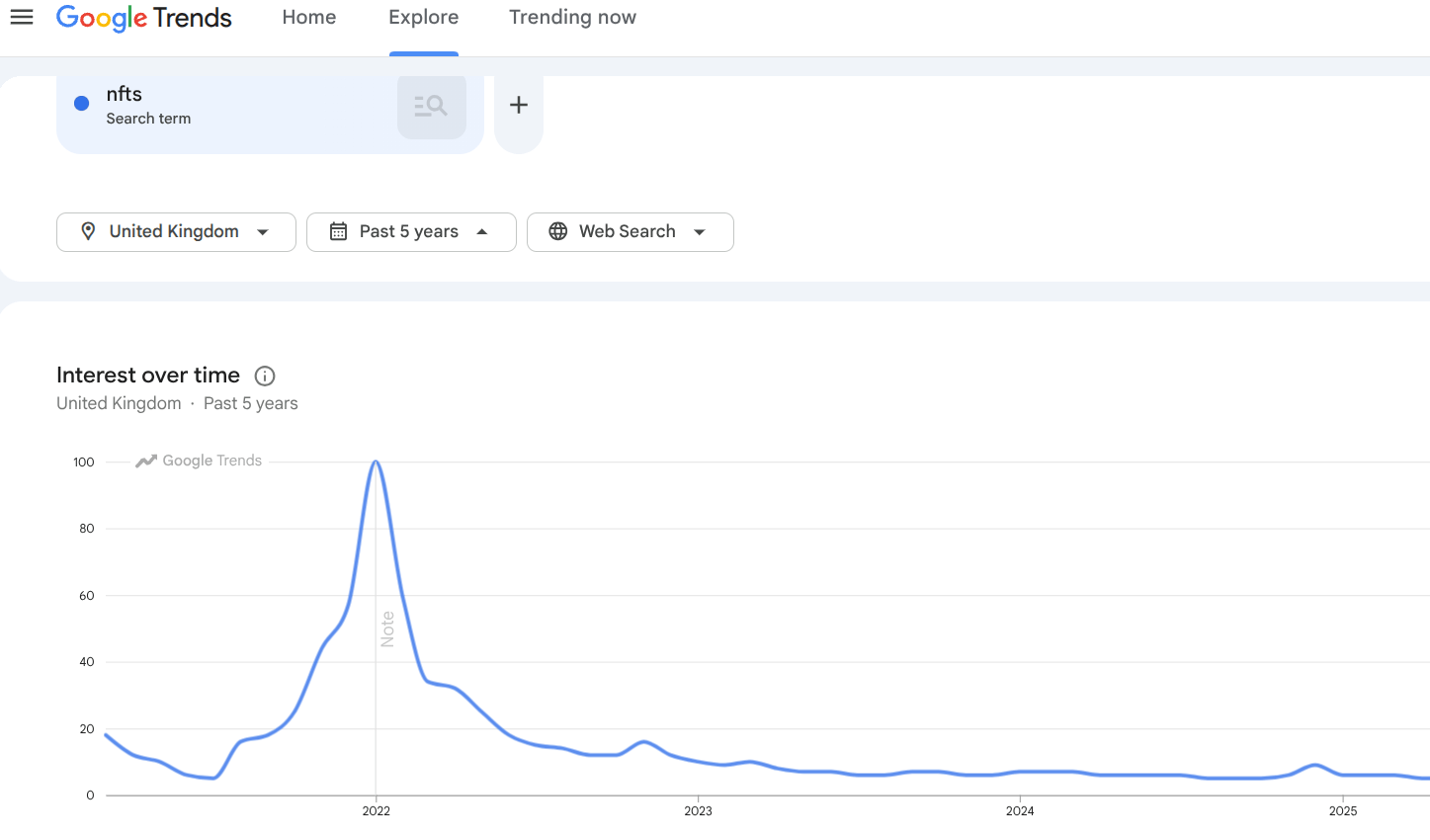Click the calendar icon in the time range filter

339,231
